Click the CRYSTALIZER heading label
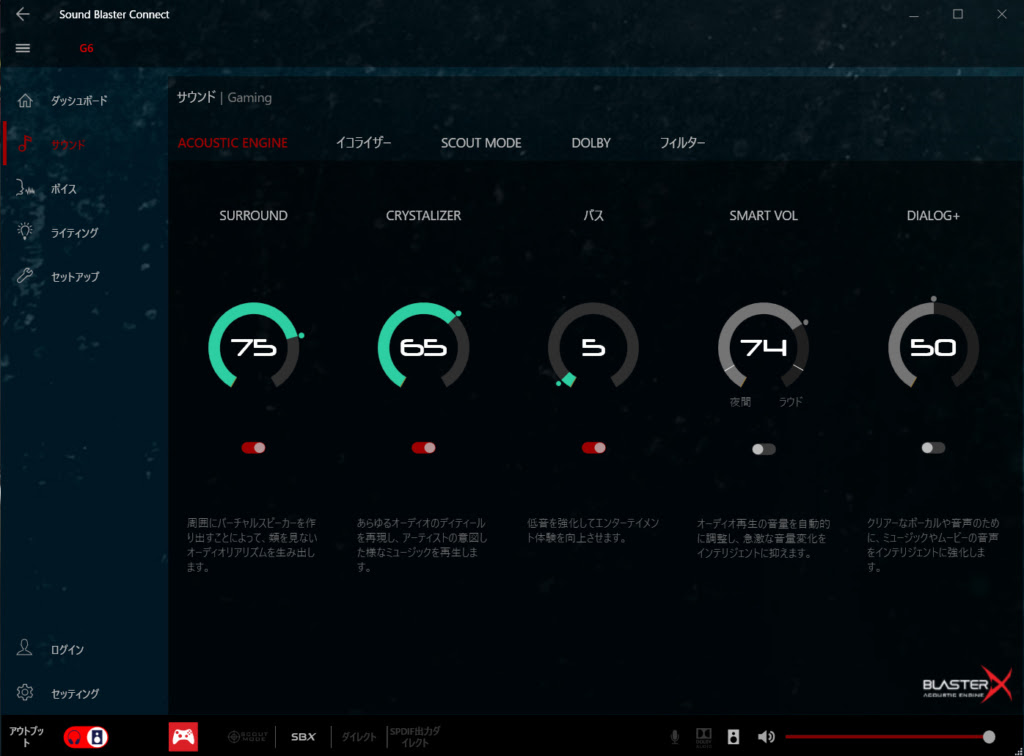The image size is (1024, 756). (423, 215)
